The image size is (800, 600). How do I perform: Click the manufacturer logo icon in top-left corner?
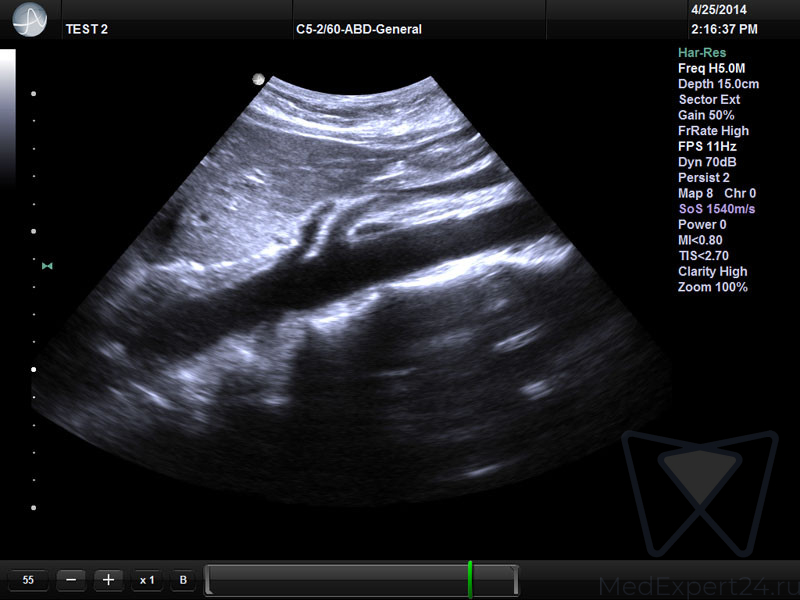click(32, 19)
